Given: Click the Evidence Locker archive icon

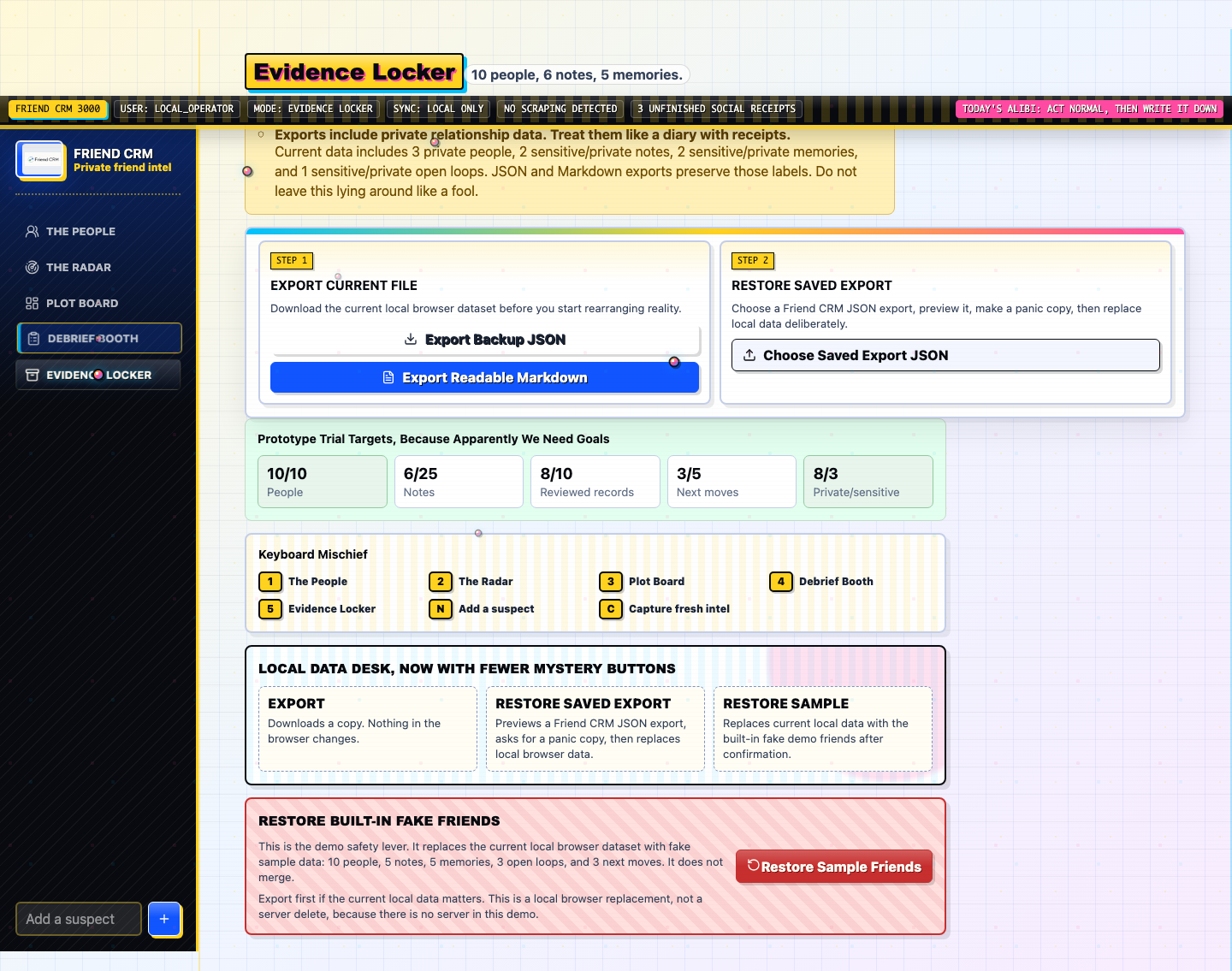Looking at the screenshot, I should click(33, 375).
